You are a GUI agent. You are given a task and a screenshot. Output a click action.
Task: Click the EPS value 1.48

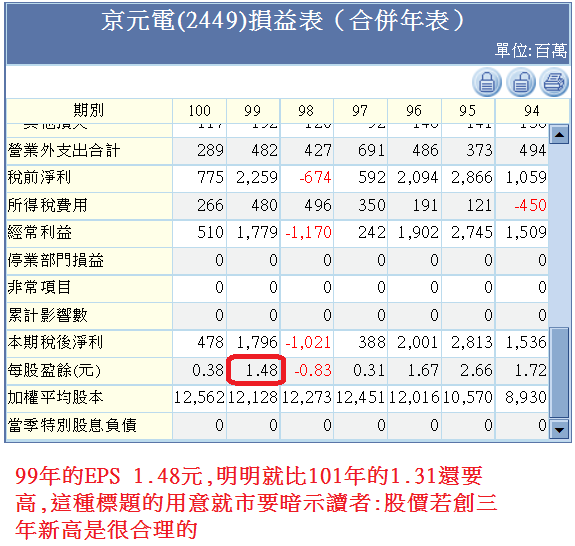click(x=261, y=370)
